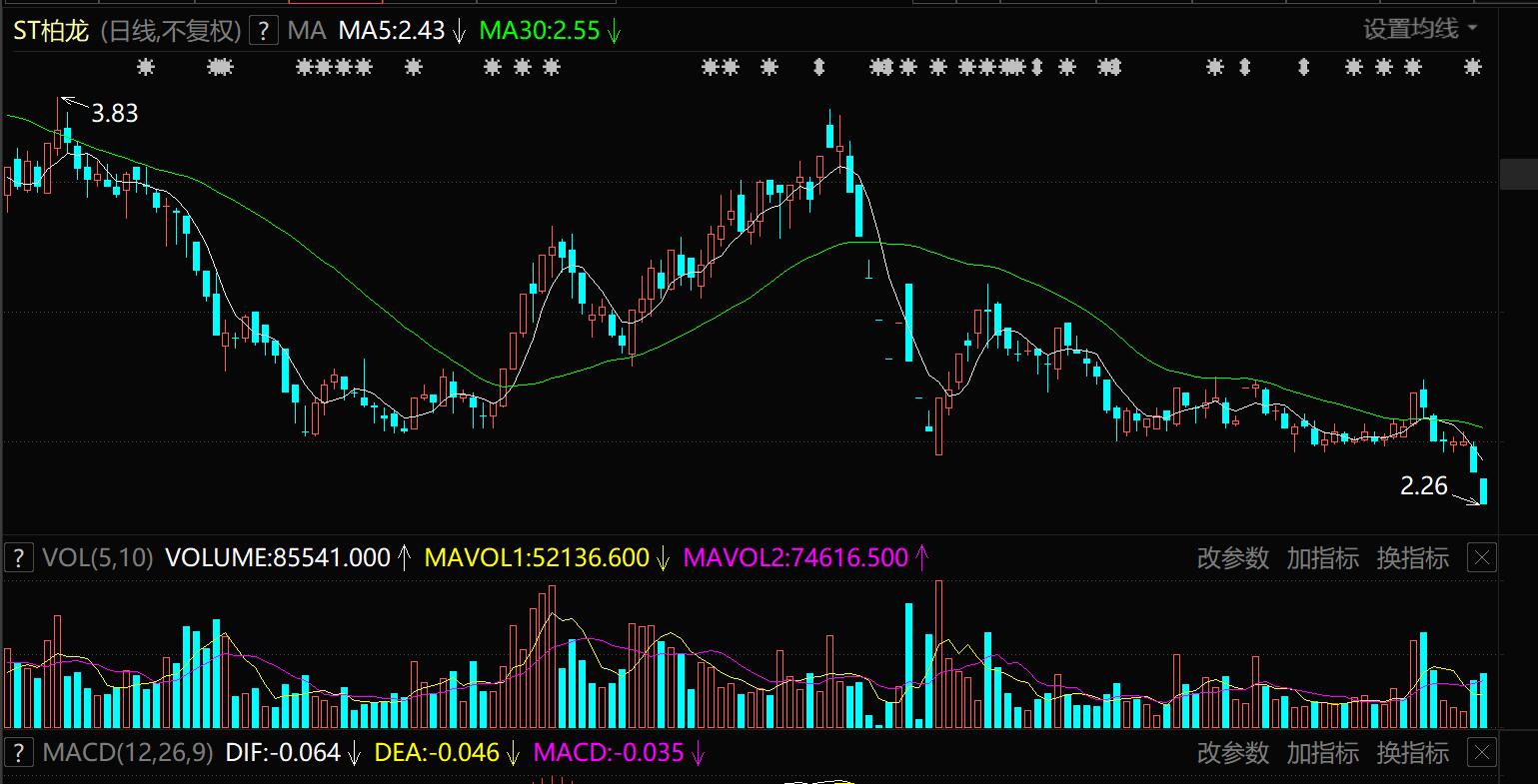Screen dimensions: 1538x784
Task: Click 加指标 in the VOL panel
Action: tap(1322, 557)
